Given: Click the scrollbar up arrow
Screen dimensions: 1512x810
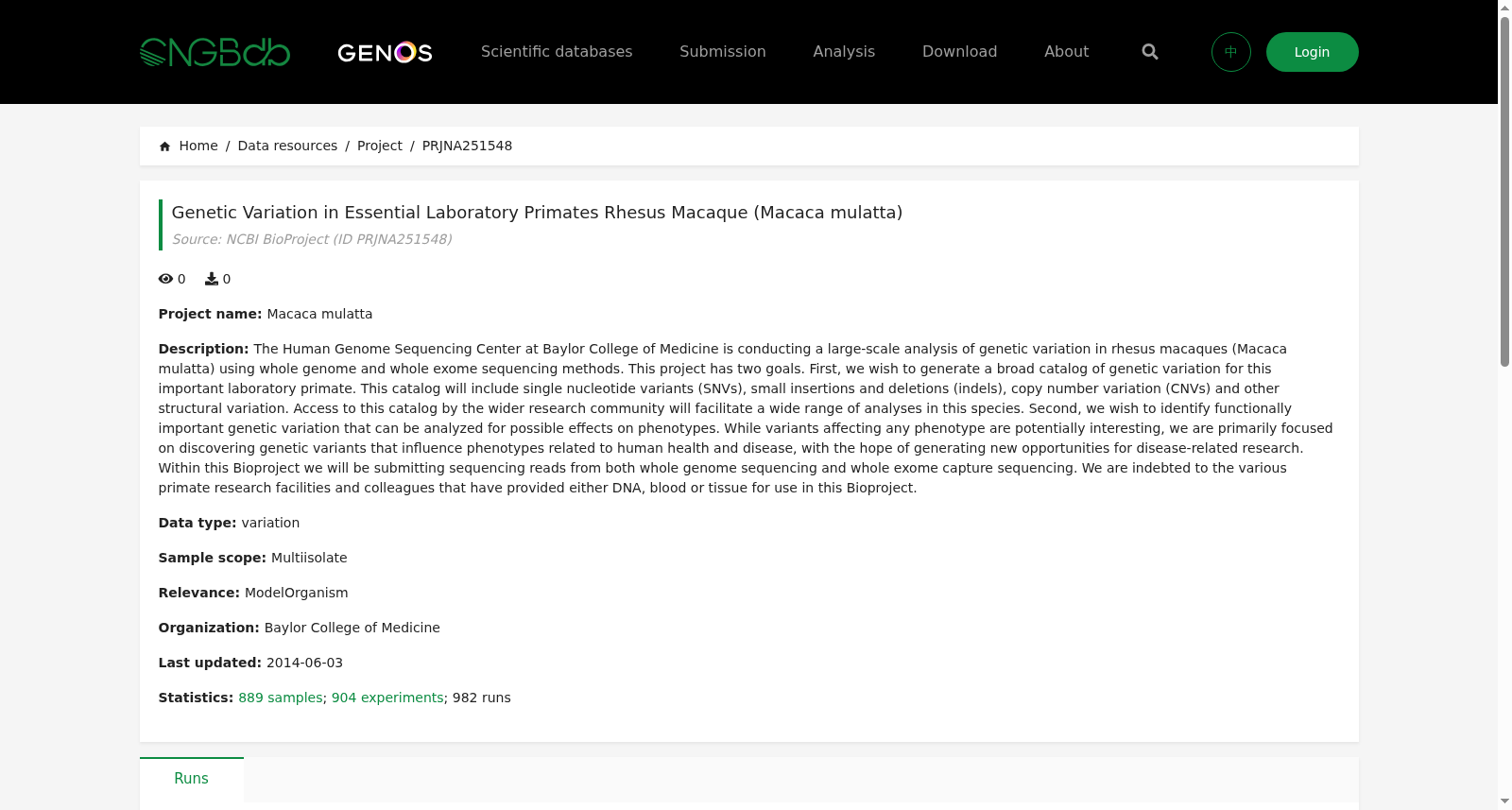Looking at the screenshot, I should [x=1504, y=8].
